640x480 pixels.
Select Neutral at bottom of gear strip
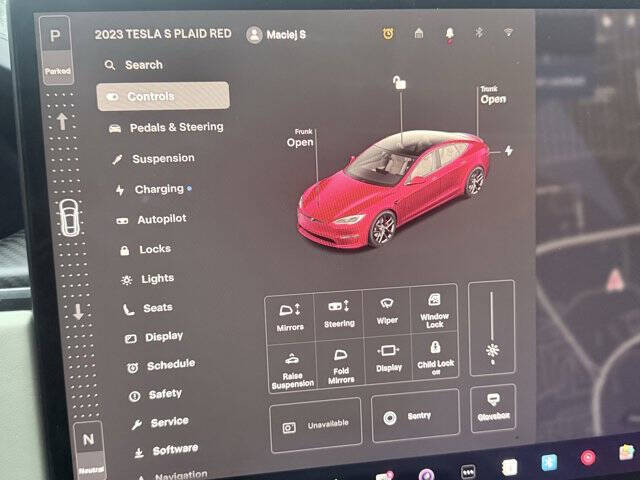pos(89,450)
